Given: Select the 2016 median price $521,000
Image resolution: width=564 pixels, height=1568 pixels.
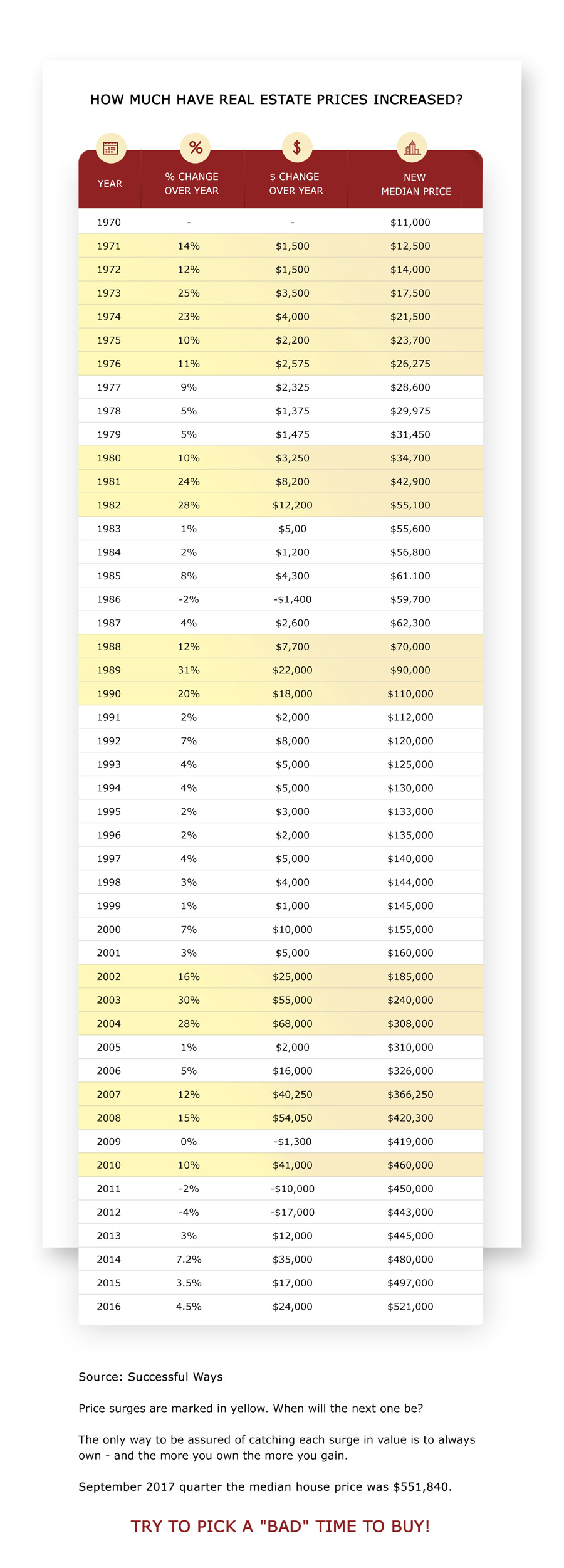Looking at the screenshot, I should pos(410,1307).
